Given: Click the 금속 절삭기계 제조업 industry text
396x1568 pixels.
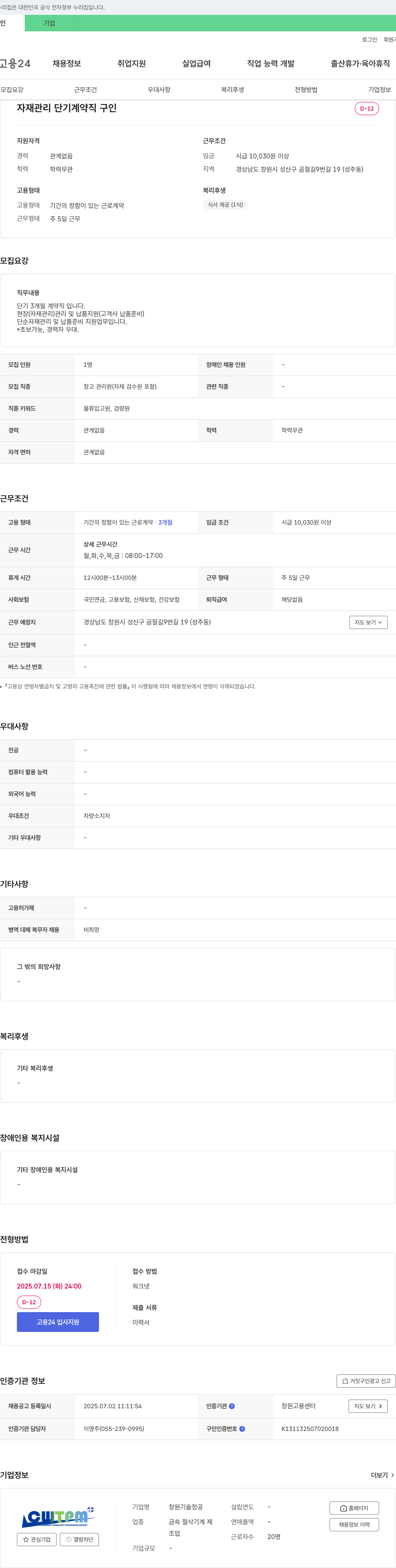Looking at the screenshot, I should 191,1528.
